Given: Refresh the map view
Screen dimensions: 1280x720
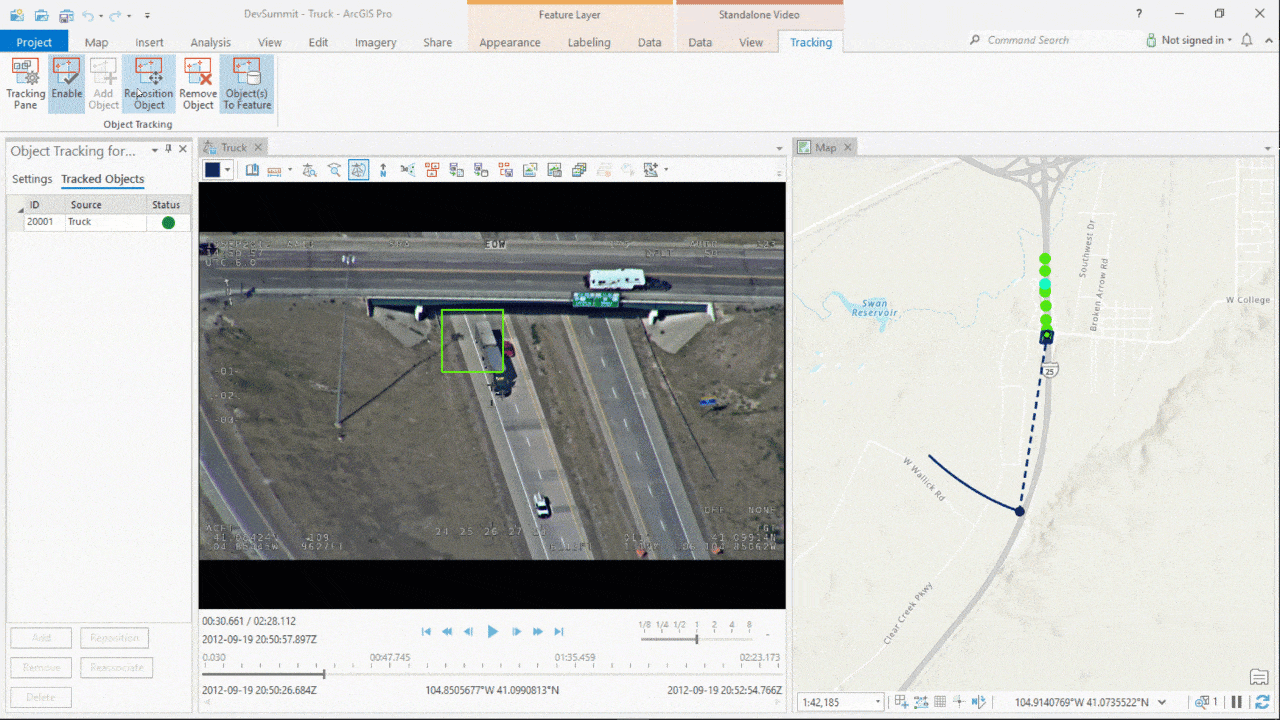Looking at the screenshot, I should point(1262,702).
